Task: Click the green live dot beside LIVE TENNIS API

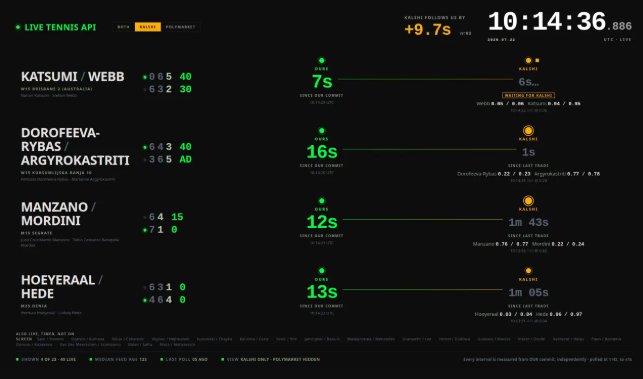Action: 18,27
